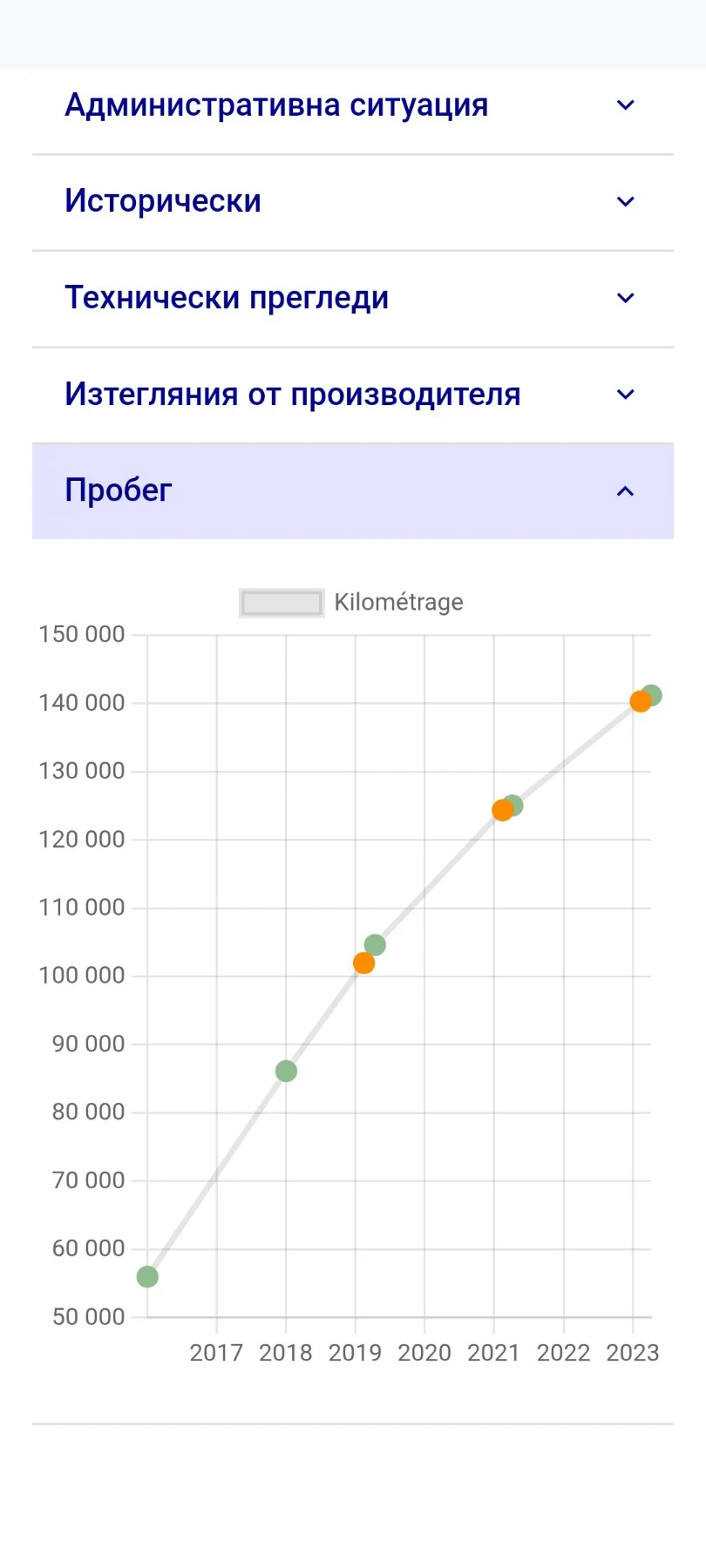Image resolution: width=706 pixels, height=1568 pixels.
Task: Click the Kilométrage legend label
Action: 398,602
